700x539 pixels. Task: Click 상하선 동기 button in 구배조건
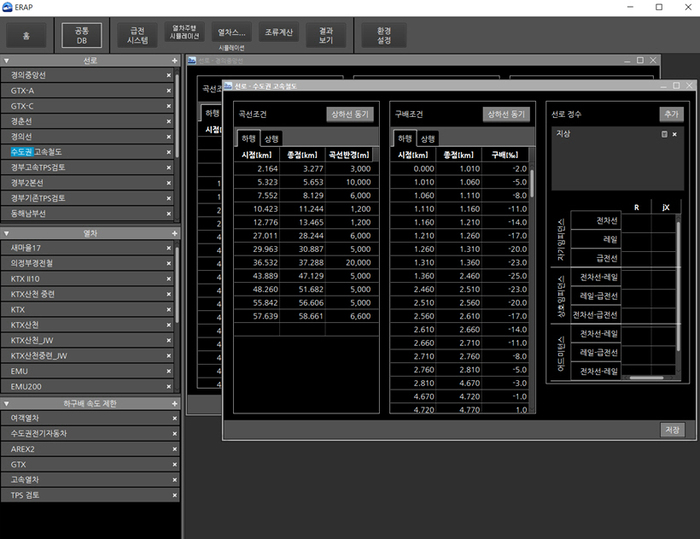506,114
